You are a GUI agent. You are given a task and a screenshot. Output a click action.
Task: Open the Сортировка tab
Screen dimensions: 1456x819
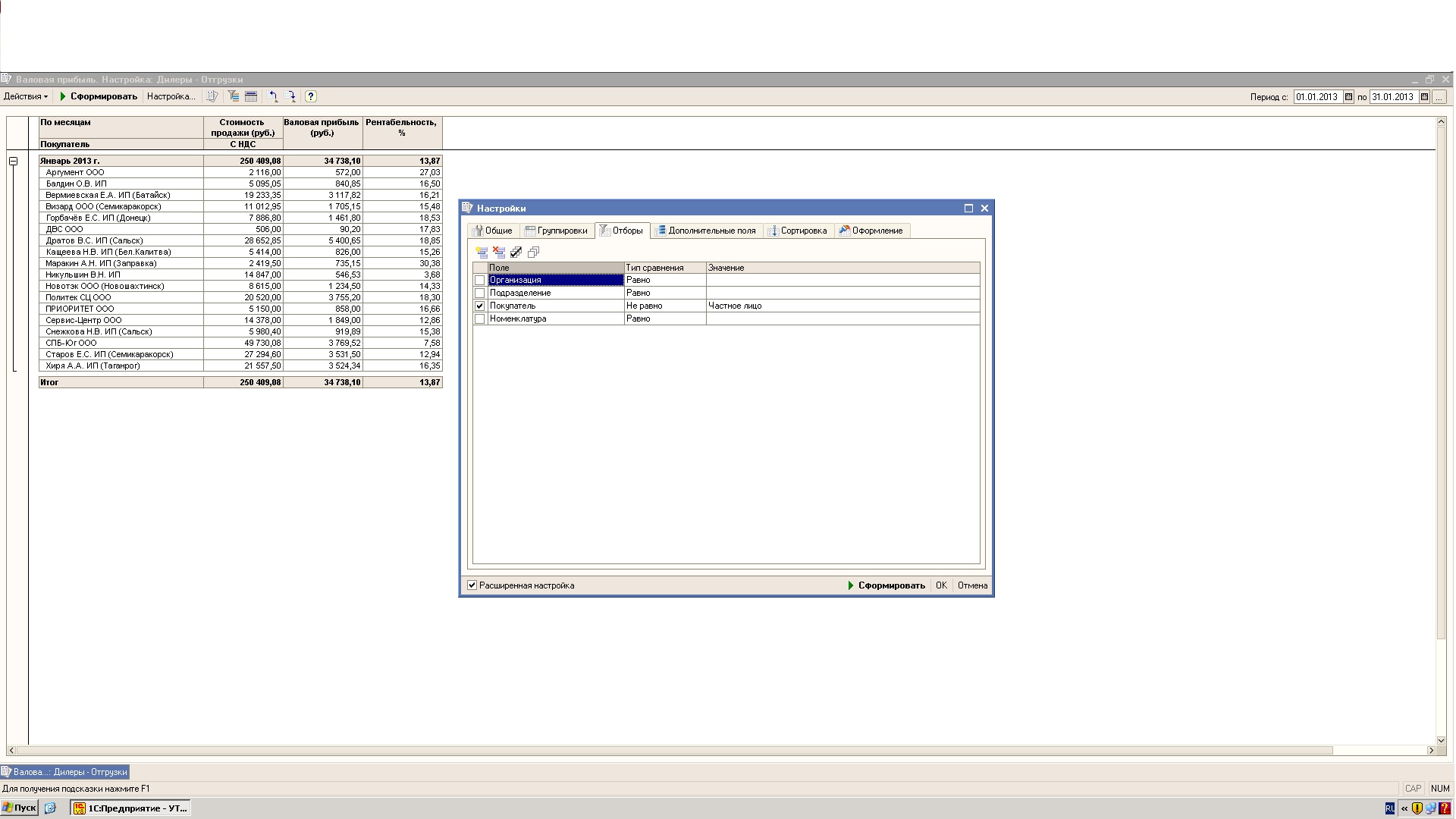[798, 231]
